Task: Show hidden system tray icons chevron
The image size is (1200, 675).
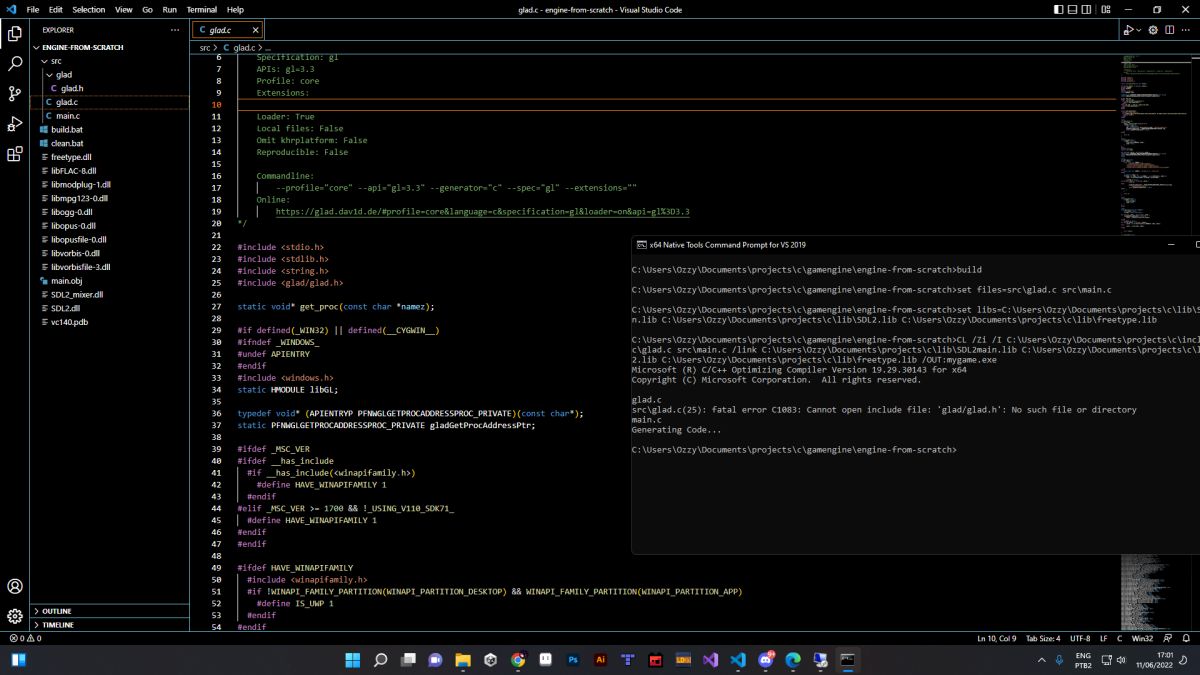Action: [x=1042, y=660]
